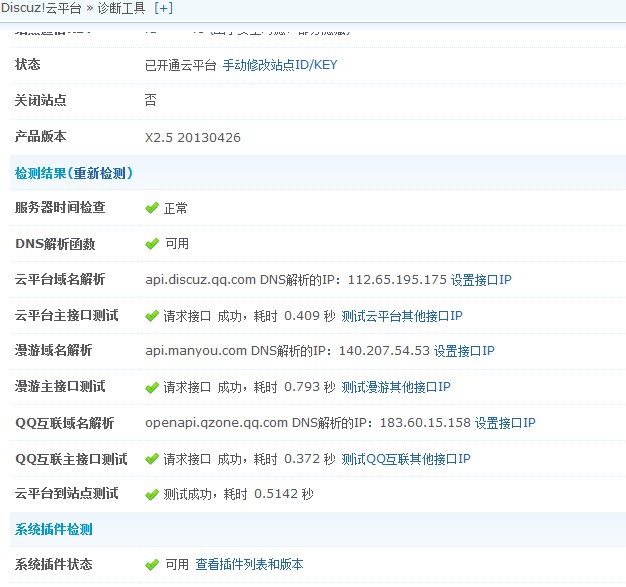Click the IP address 140.207.54.53
The image size is (626, 587).
click(x=384, y=351)
